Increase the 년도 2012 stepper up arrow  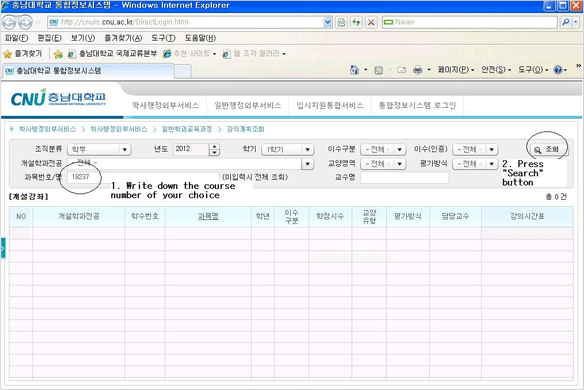click(x=214, y=147)
